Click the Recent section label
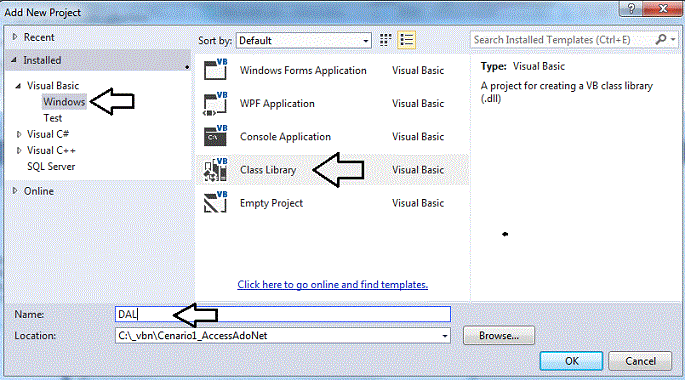This screenshot has height=380, width=685. pyautogui.click(x=39, y=38)
